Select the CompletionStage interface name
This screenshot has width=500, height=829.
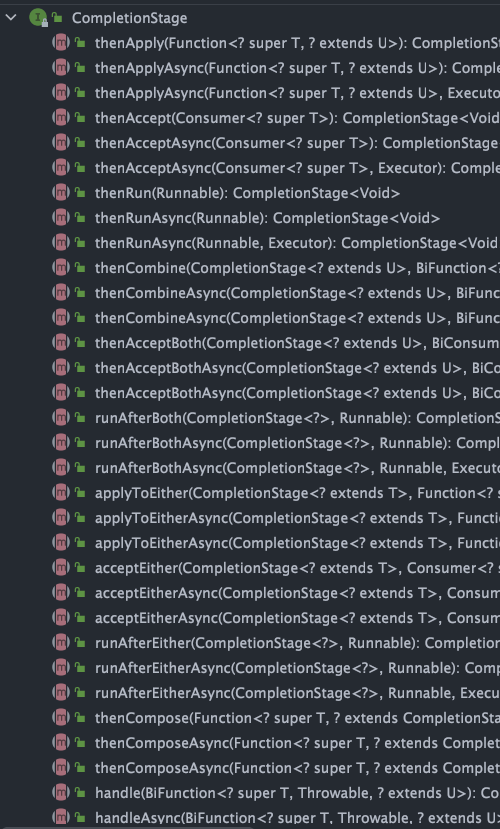[x=129, y=18]
